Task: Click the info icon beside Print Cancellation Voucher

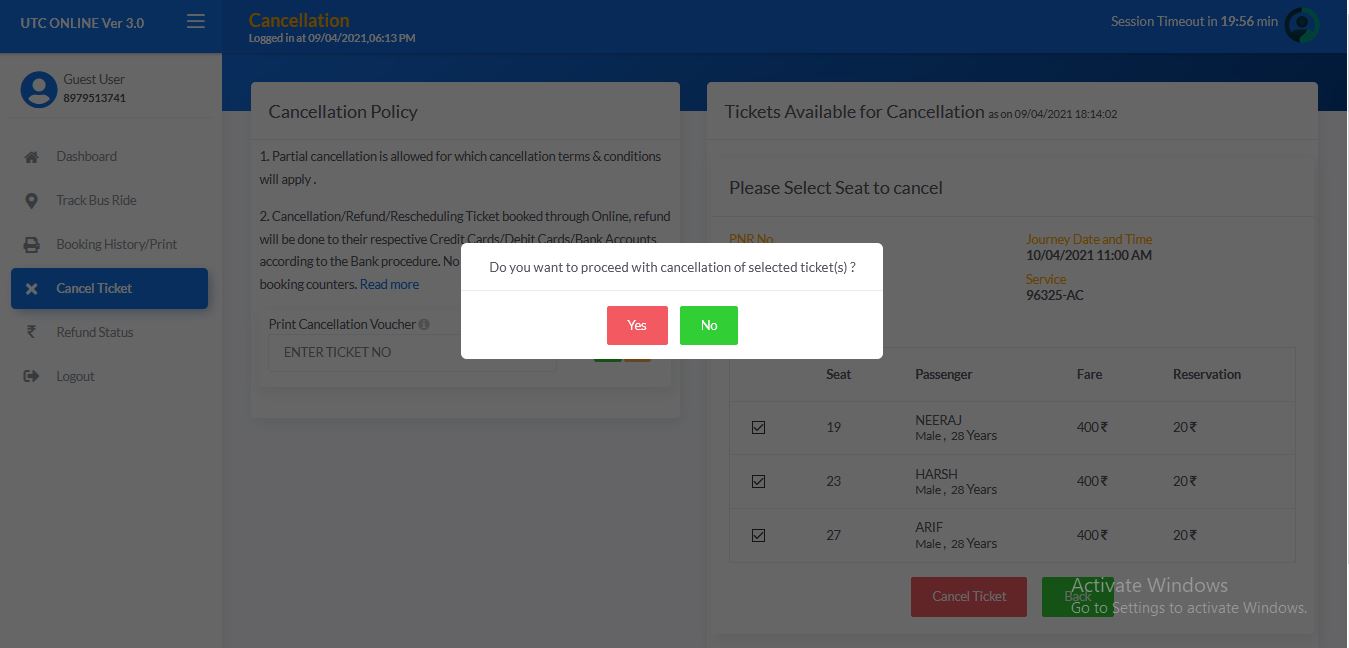Action: point(424,325)
